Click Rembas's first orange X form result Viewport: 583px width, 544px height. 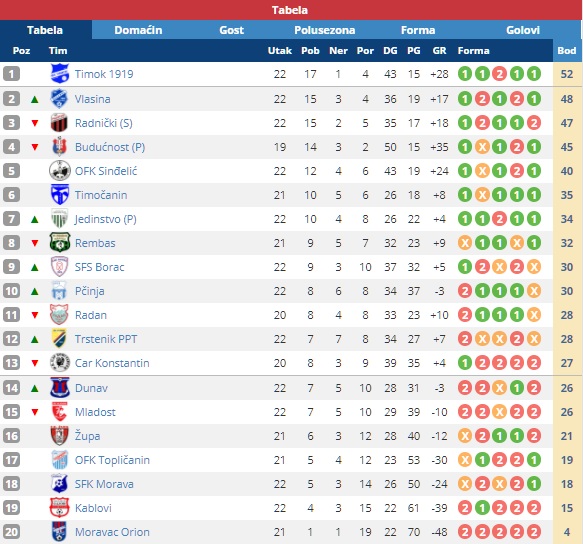[x=465, y=243]
